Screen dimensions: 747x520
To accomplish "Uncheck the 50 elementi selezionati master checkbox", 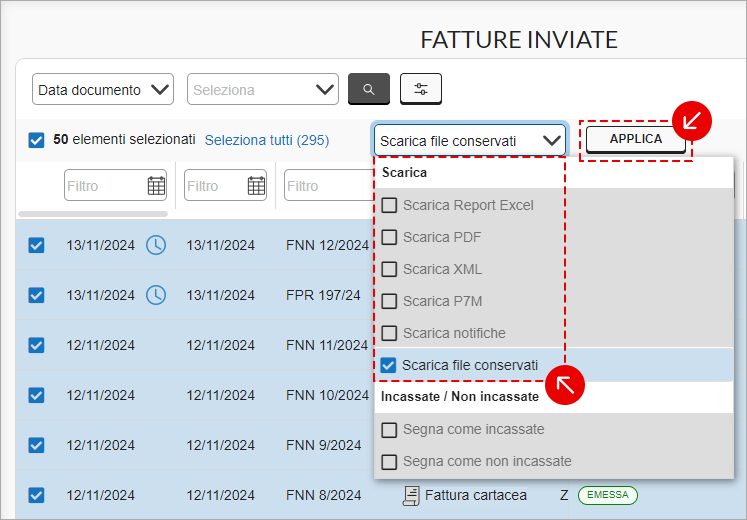I will click(x=36, y=140).
